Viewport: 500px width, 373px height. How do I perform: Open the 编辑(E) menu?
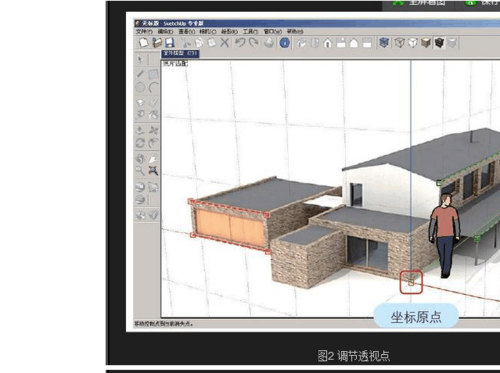[x=165, y=31]
